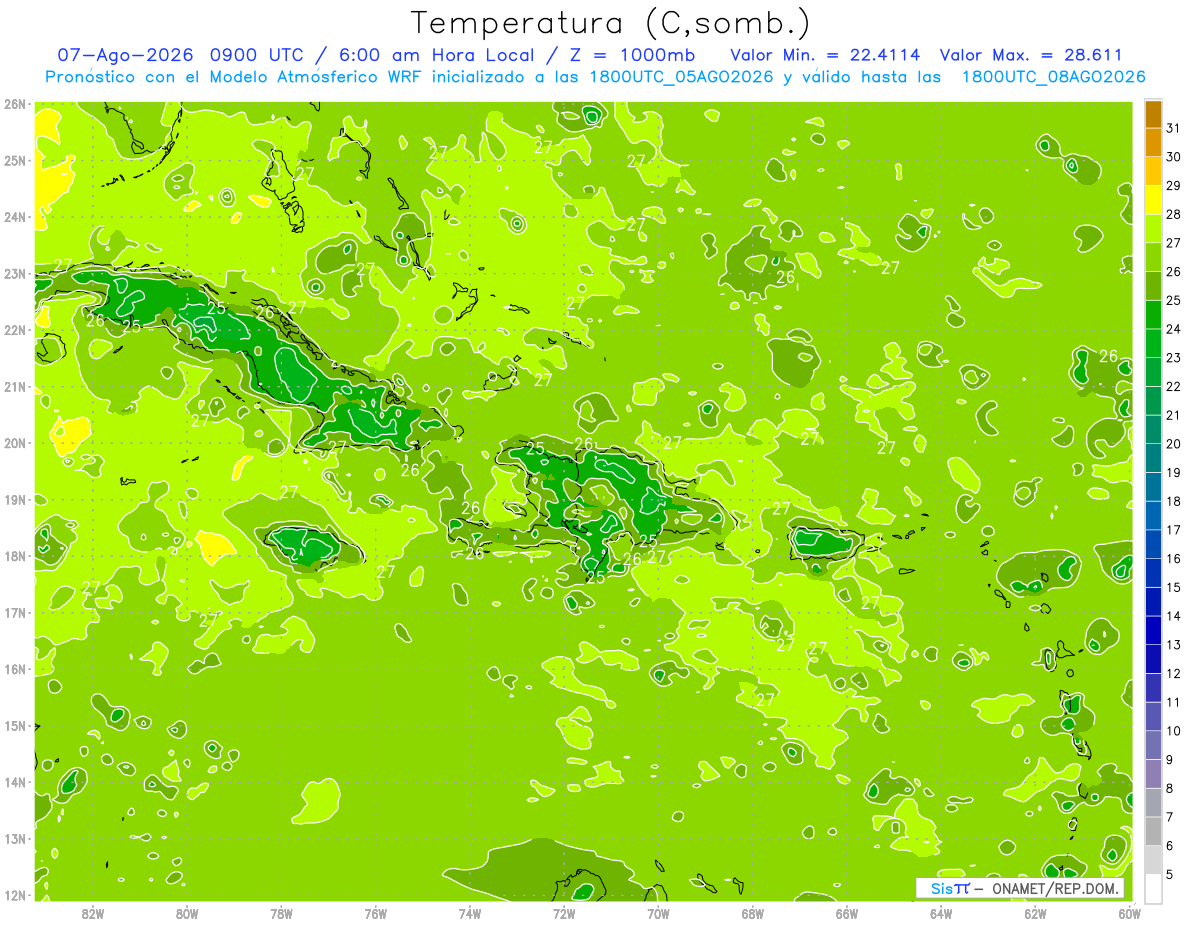Screen dimensions: 1200x927
Task: Click the yellow swatch between 28 and 29
Action: 1153,200
